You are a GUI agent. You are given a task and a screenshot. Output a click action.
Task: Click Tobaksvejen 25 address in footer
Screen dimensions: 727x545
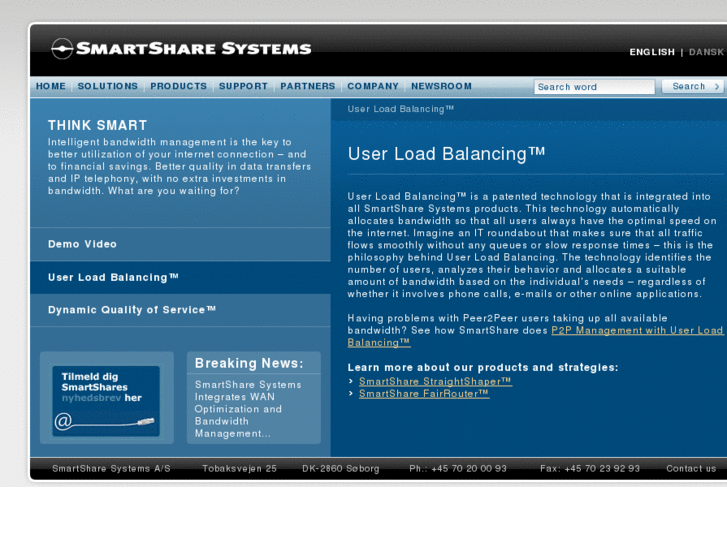click(239, 468)
